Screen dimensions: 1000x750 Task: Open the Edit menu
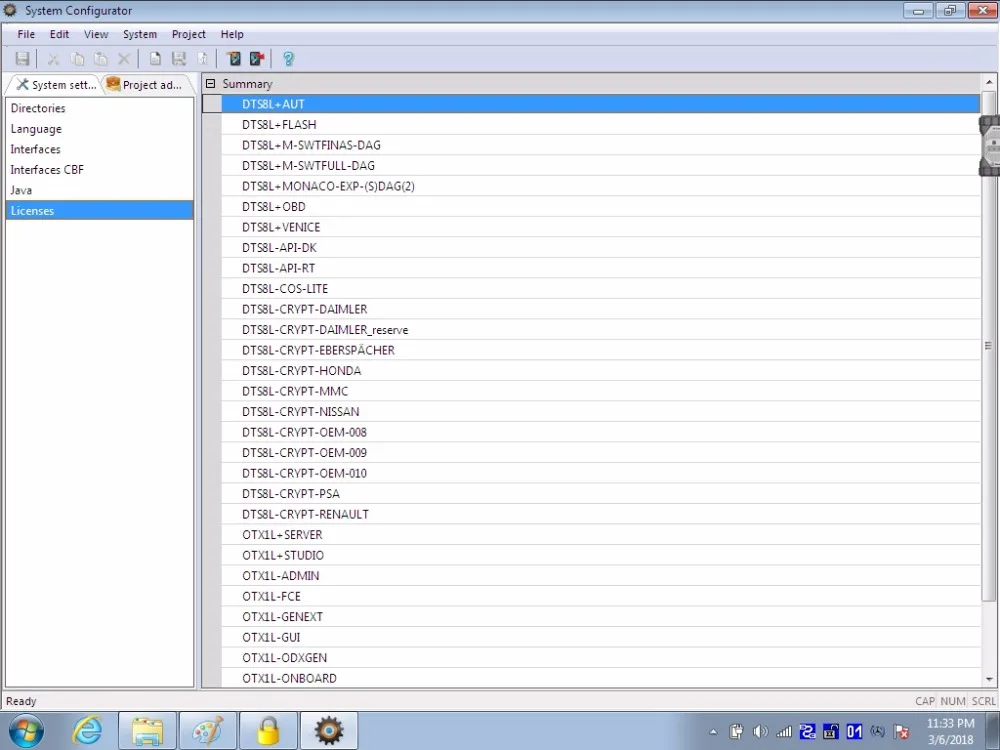[x=59, y=34]
